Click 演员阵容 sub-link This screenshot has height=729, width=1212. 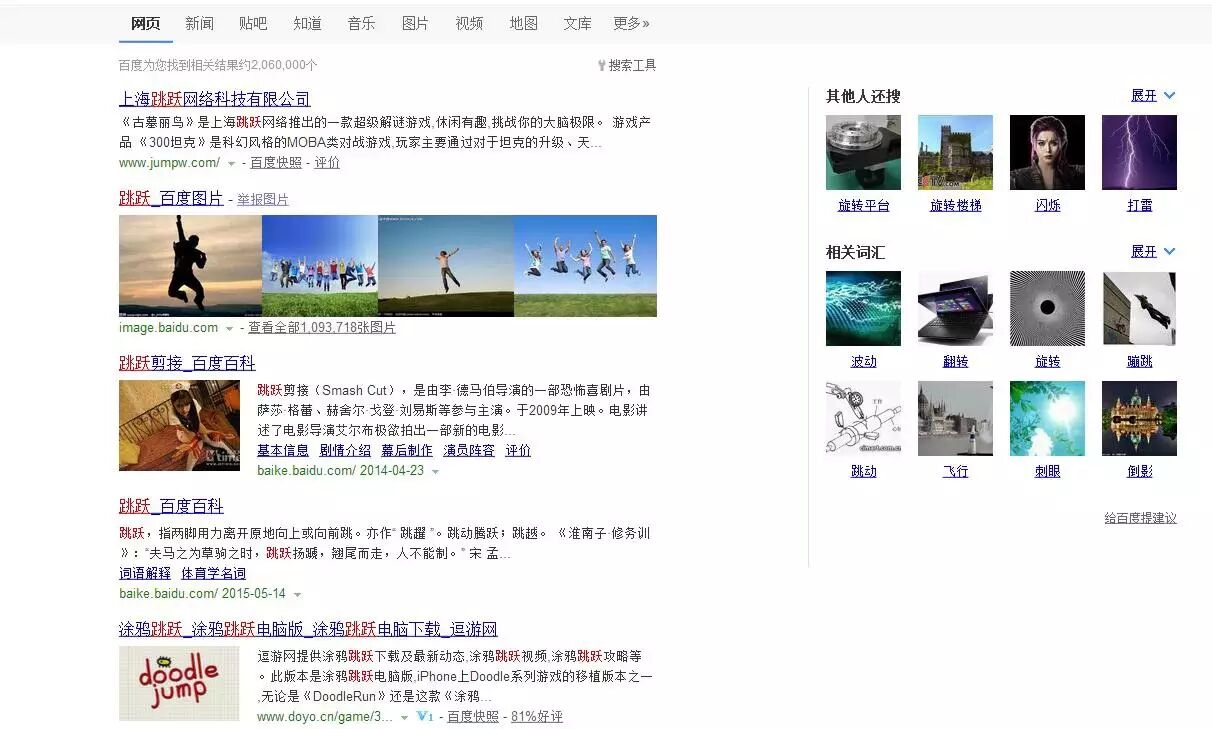(x=469, y=450)
